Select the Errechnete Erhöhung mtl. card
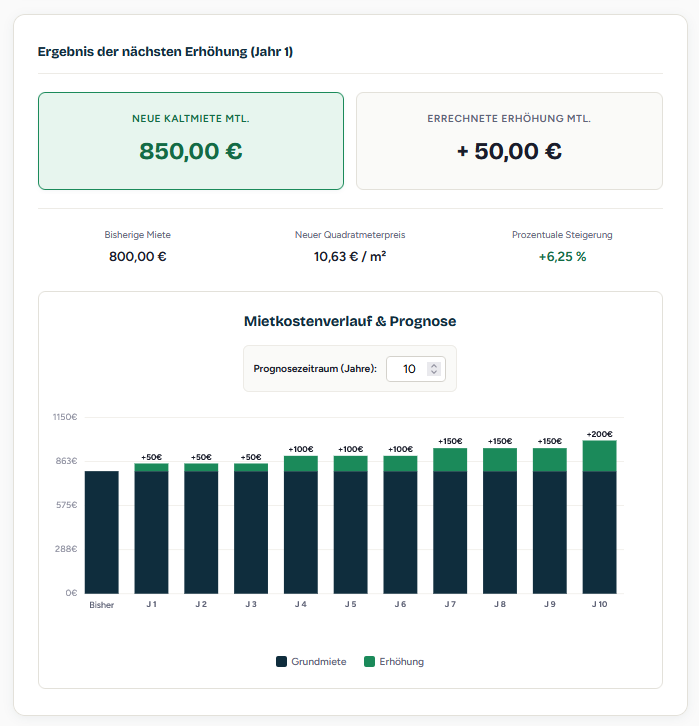Screen dimensions: 699x726 [509, 141]
